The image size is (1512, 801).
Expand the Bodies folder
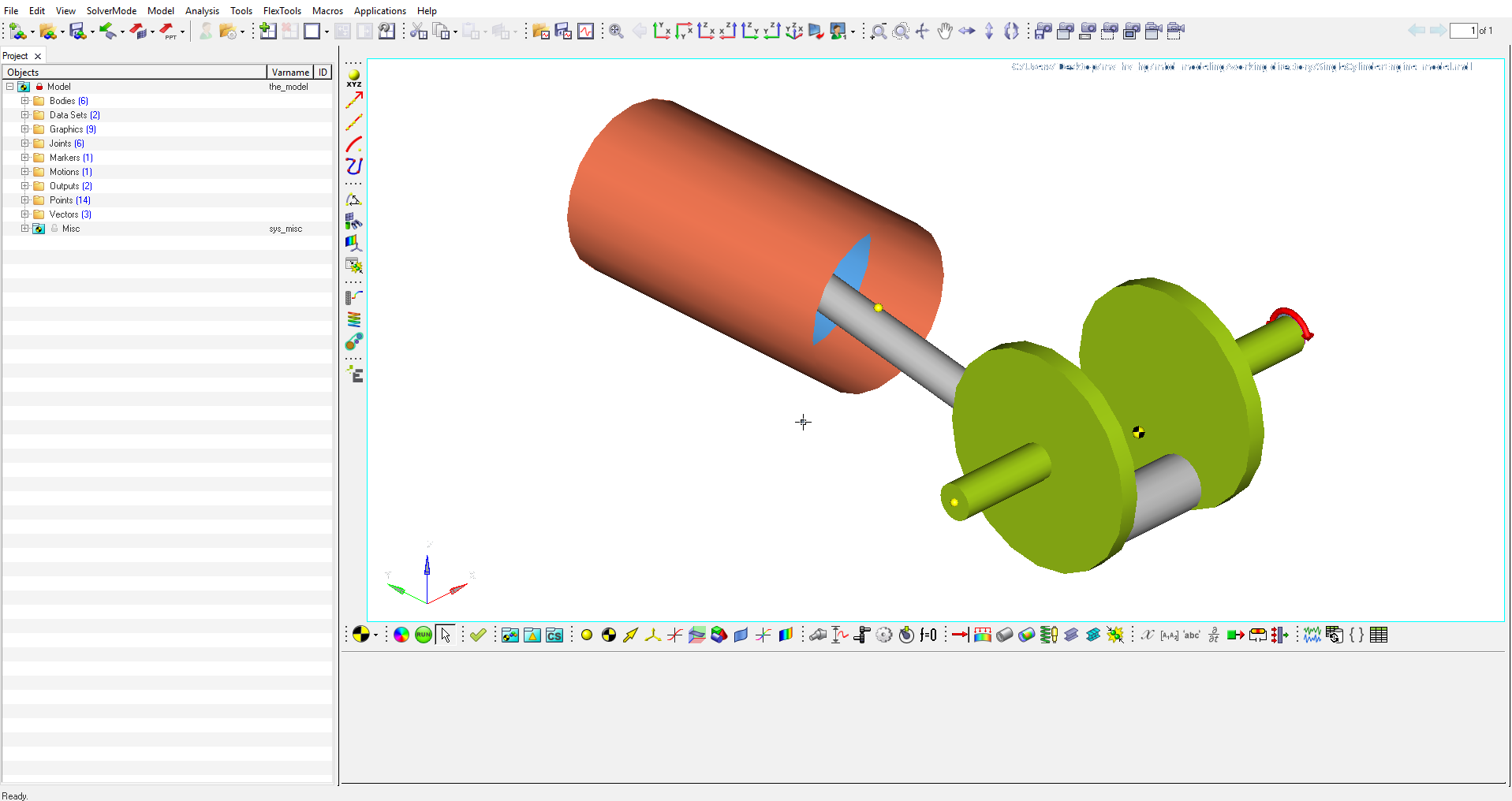(24, 101)
